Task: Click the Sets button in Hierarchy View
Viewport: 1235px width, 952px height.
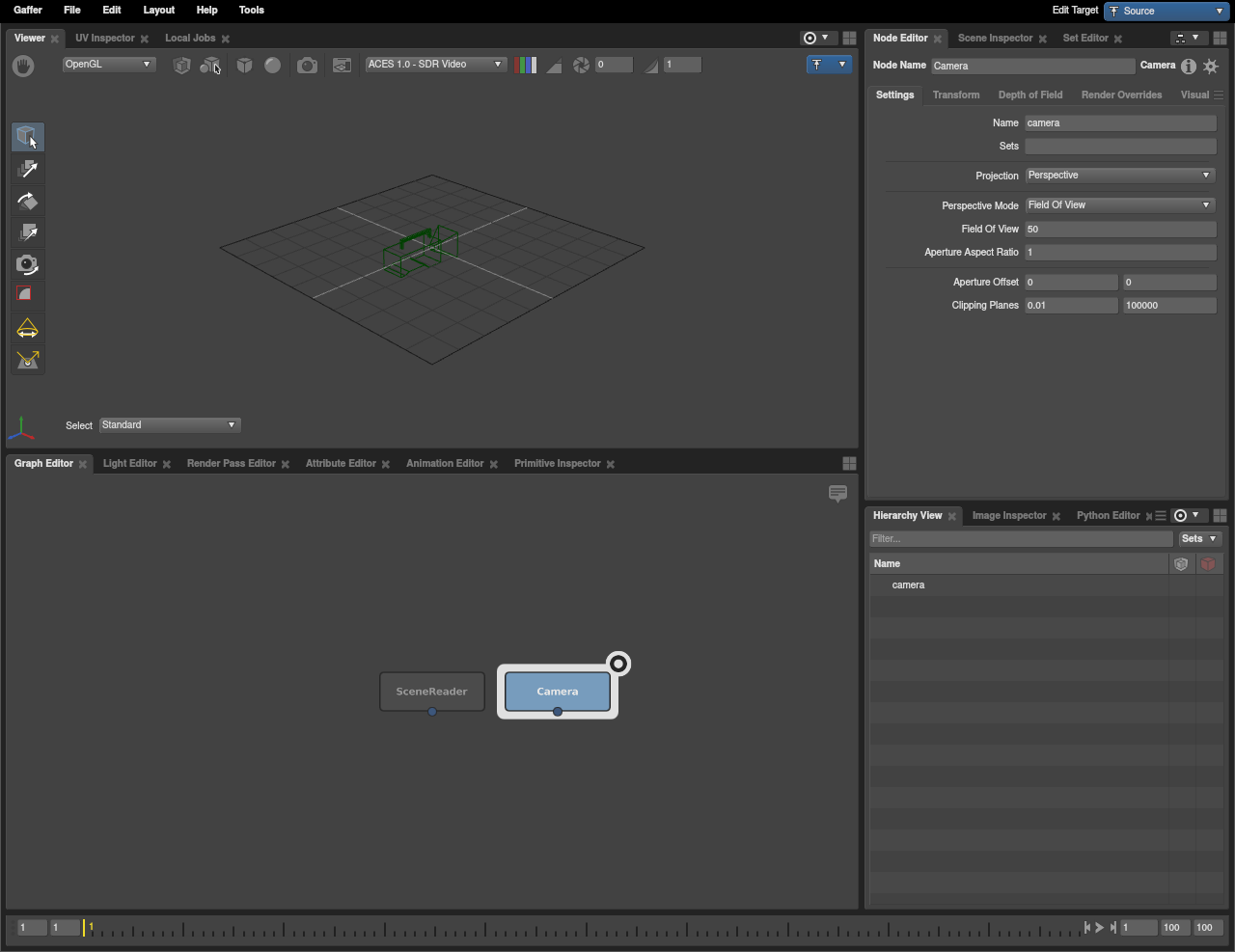Action: tap(1199, 539)
